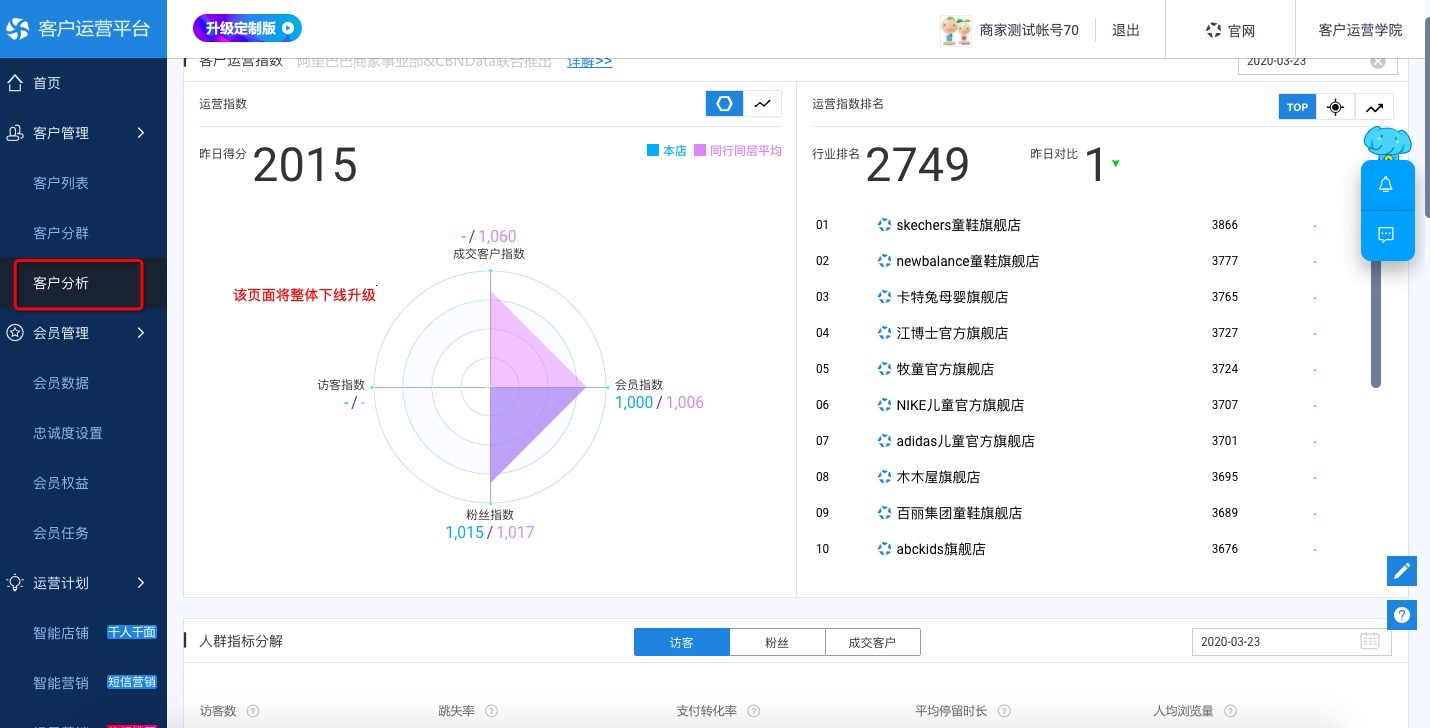Open the 详解>> link
The image size is (1430, 728).
coord(590,62)
